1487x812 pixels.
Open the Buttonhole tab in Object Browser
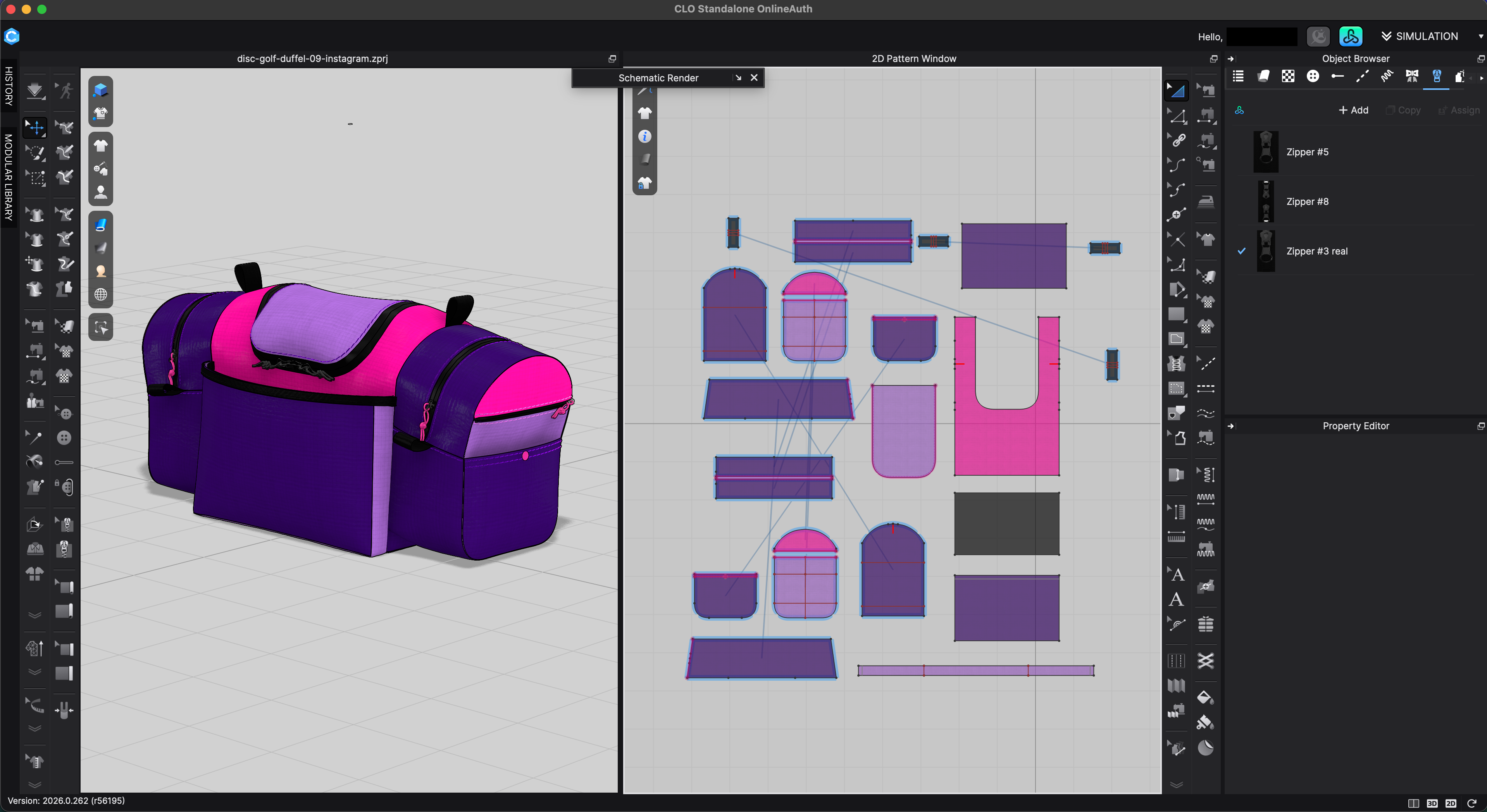pyautogui.click(x=1337, y=76)
